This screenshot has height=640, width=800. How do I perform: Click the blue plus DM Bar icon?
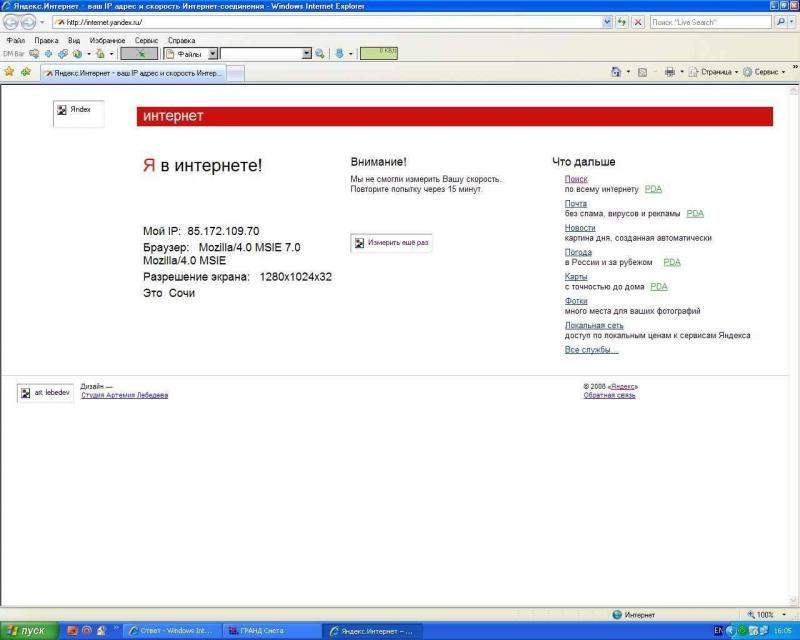pyautogui.click(x=48, y=54)
